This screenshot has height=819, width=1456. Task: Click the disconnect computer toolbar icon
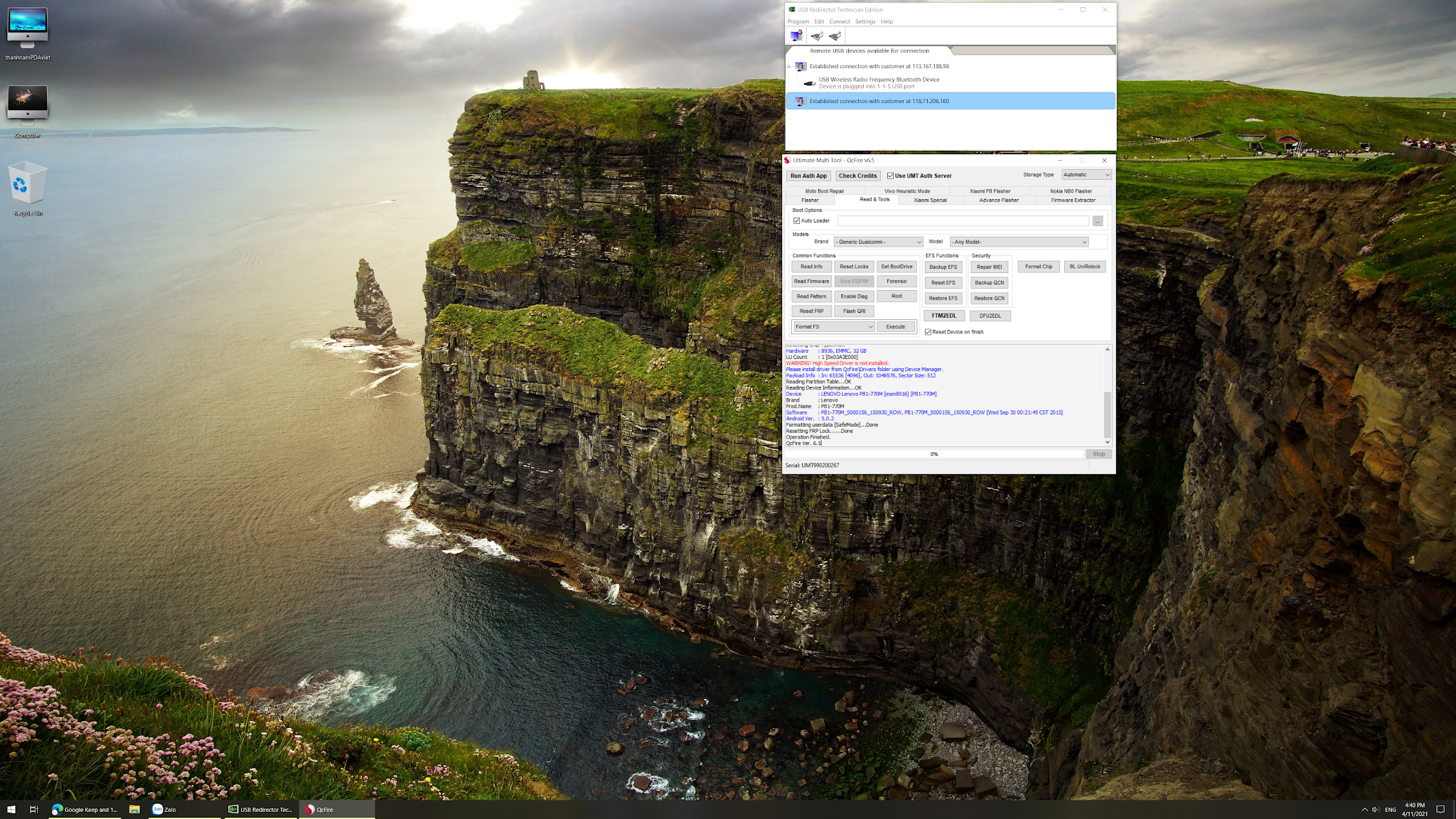pyautogui.click(x=796, y=36)
